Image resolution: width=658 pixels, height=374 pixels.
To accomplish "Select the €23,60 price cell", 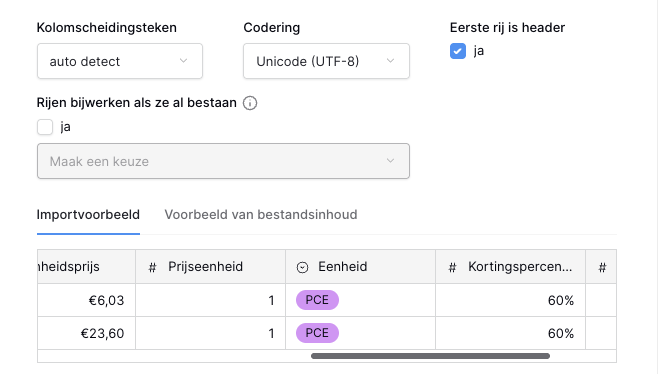I will pyautogui.click(x=86, y=333).
